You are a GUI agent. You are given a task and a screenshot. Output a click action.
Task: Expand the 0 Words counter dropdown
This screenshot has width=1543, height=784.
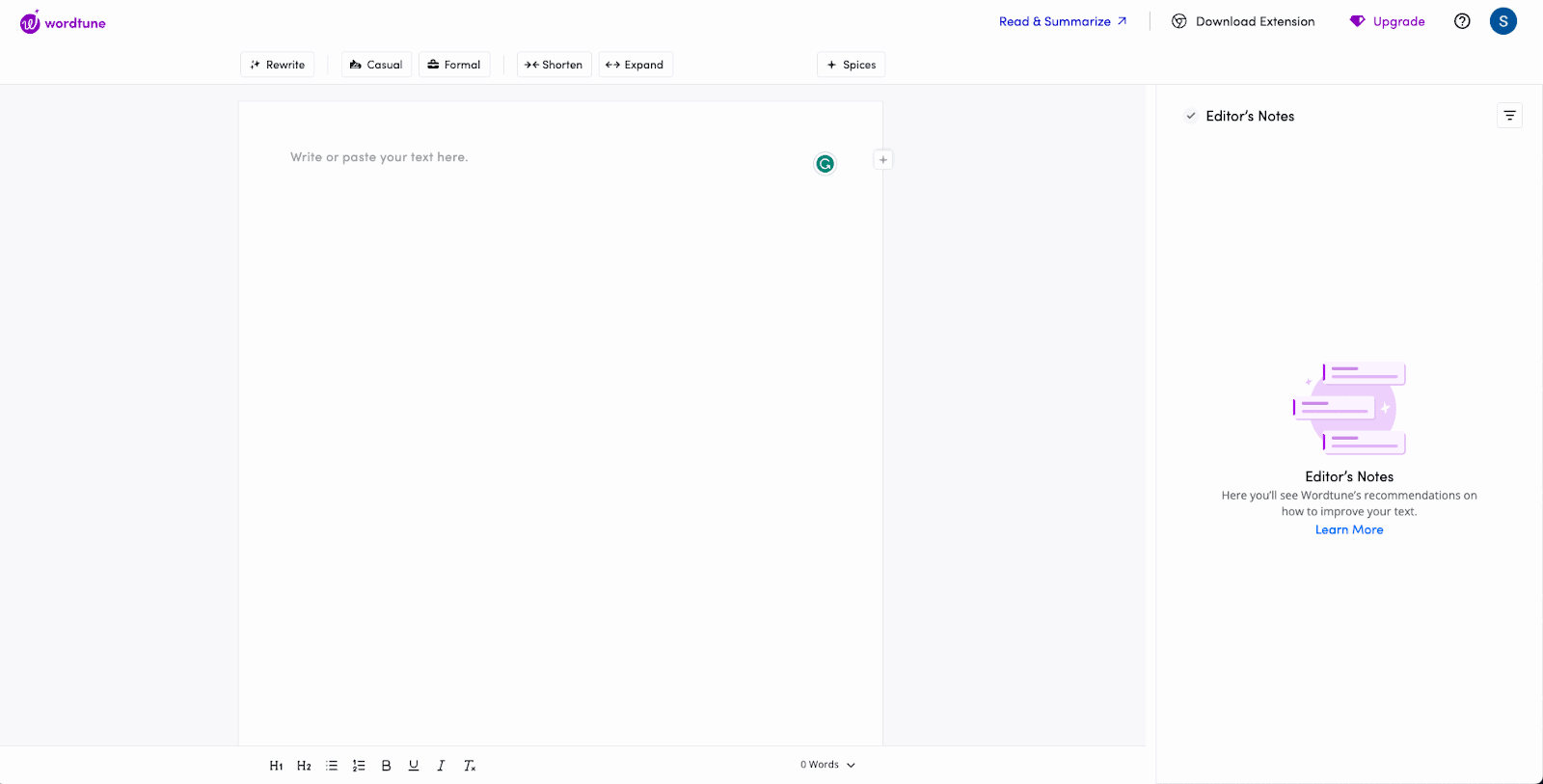(827, 765)
